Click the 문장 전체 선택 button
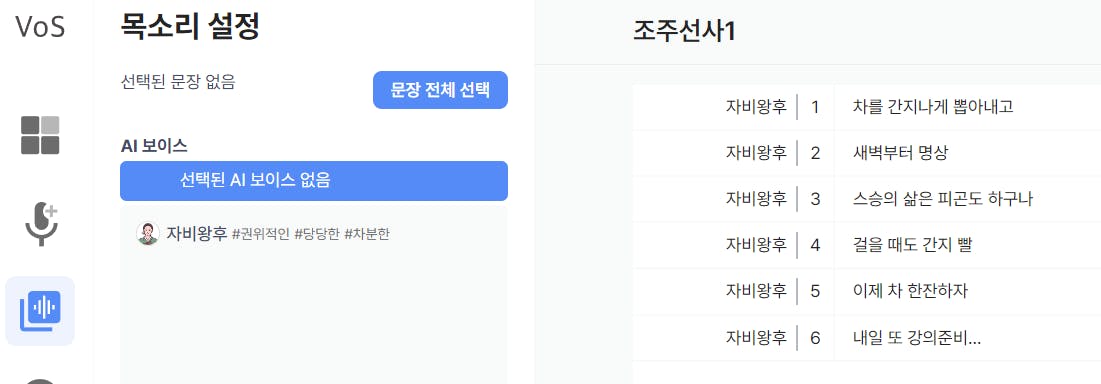This screenshot has width=1101, height=384. pos(440,90)
